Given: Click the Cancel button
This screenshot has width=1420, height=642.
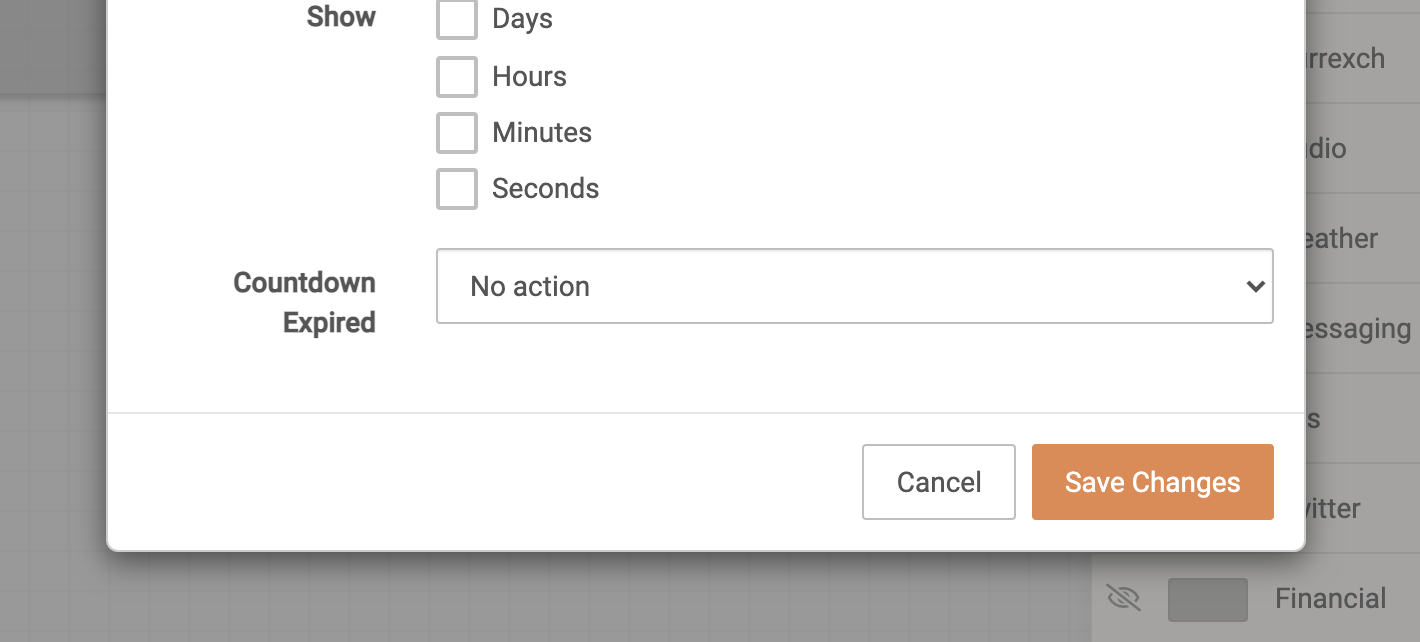Looking at the screenshot, I should tap(938, 482).
